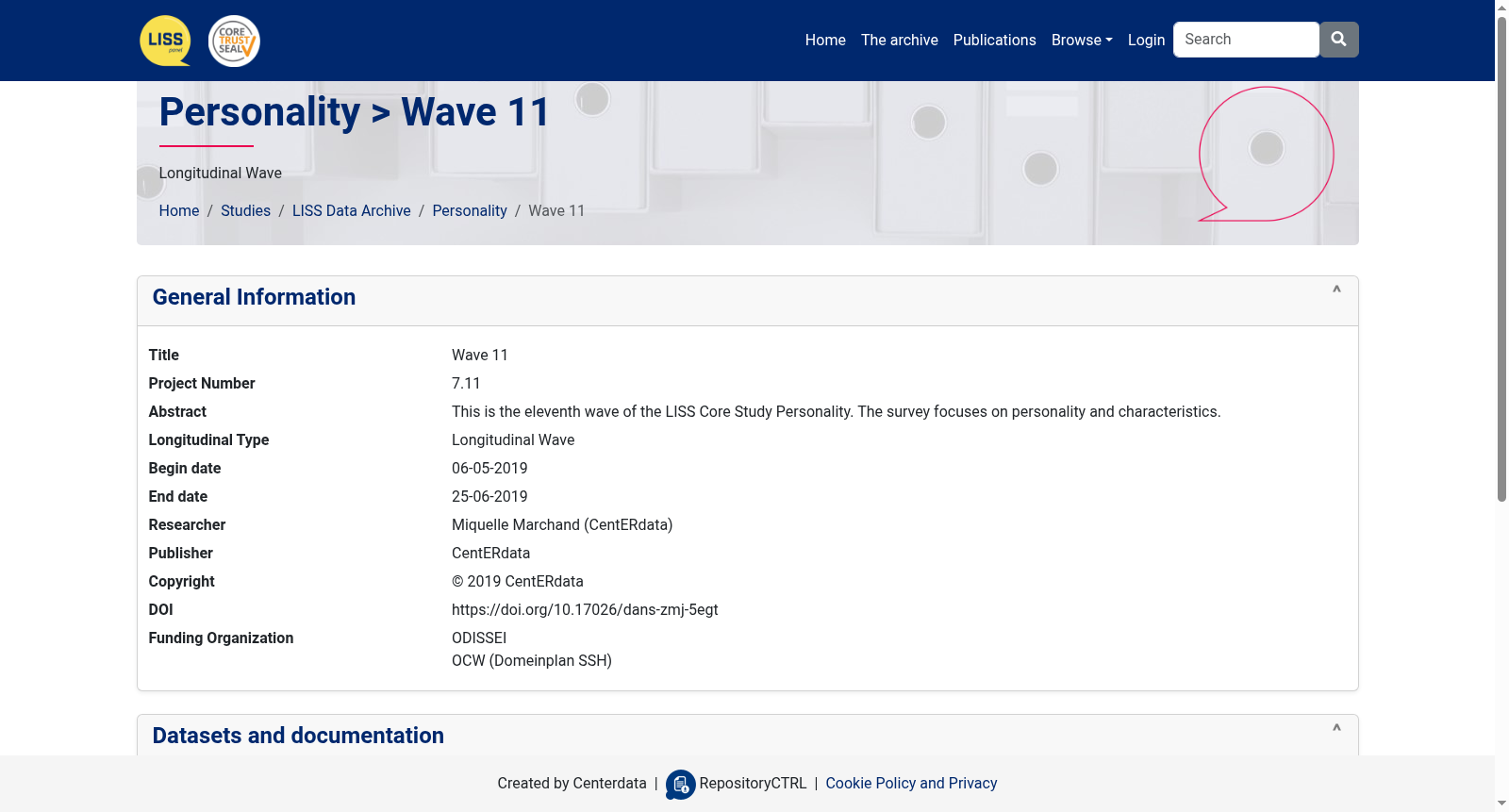
Task: Open the Publications page
Action: [995, 40]
